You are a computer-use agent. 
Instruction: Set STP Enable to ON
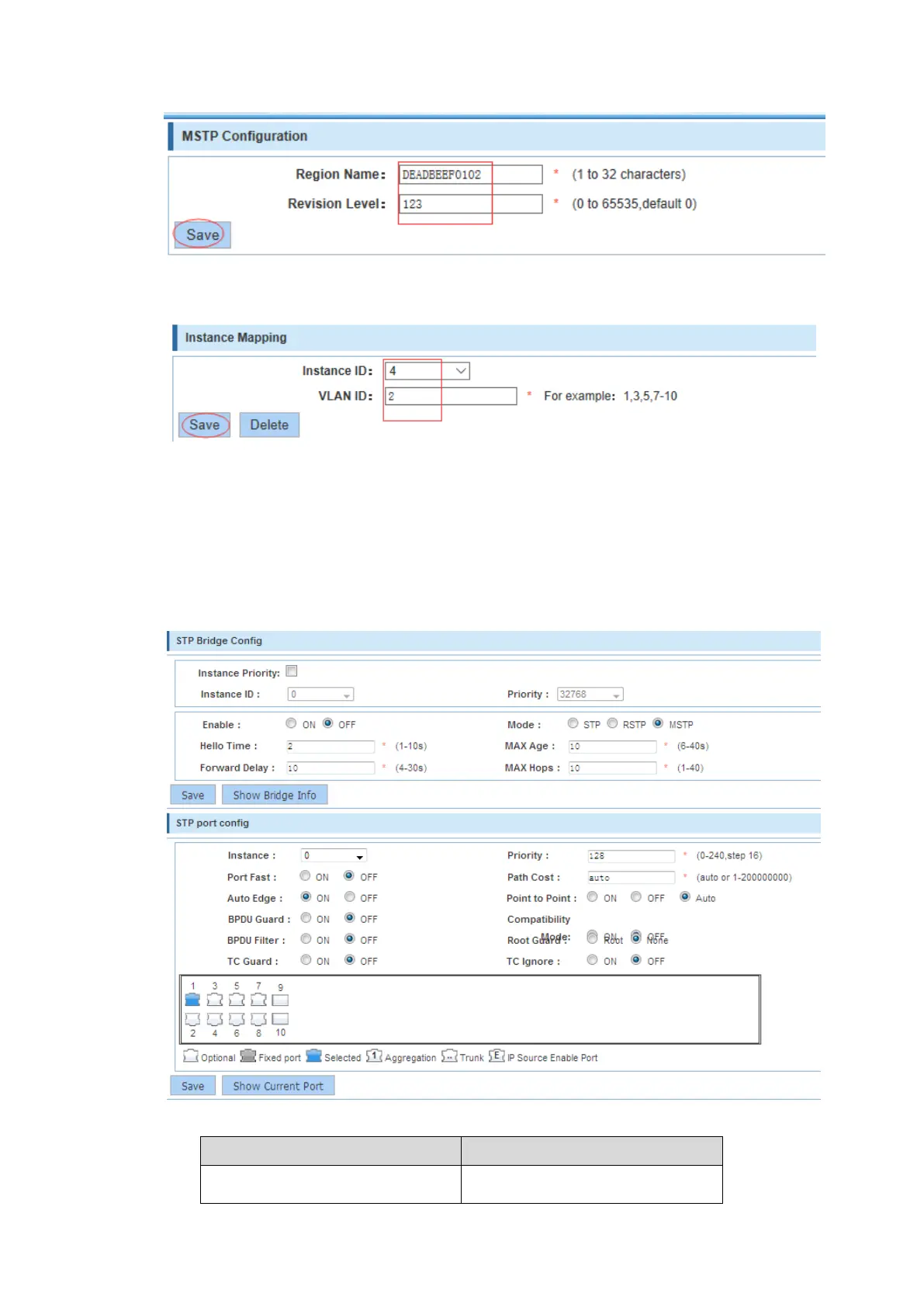291,723
